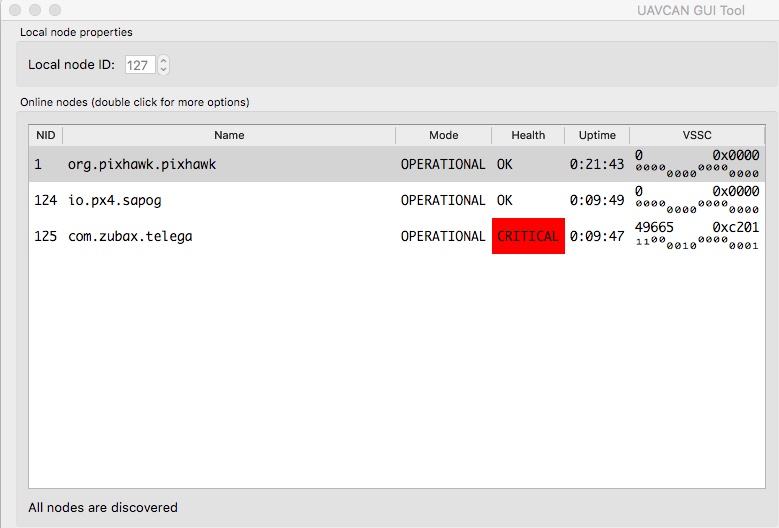Viewport: 779px width, 528px height.
Task: Click the 'All nodes are discovered' status text
Action: 103,508
